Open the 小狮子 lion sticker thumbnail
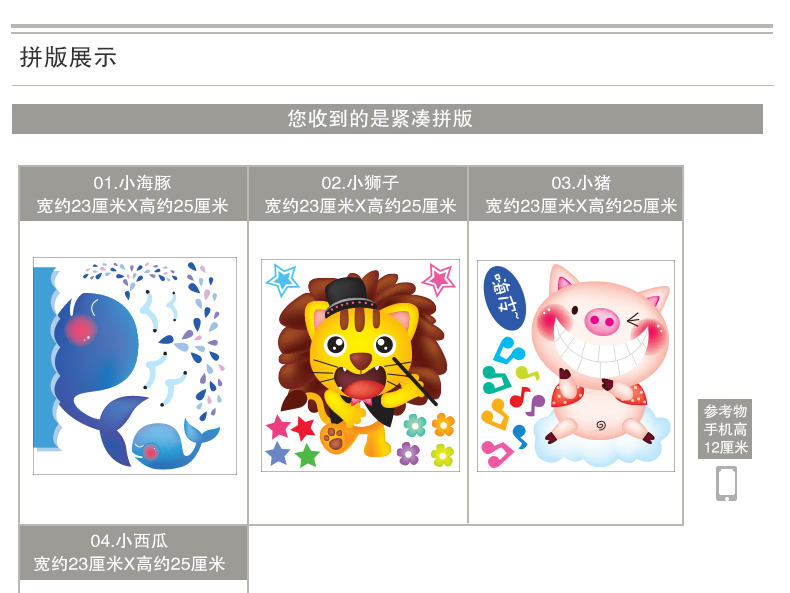Viewport: 790px width, 593px height. pyautogui.click(x=360, y=366)
